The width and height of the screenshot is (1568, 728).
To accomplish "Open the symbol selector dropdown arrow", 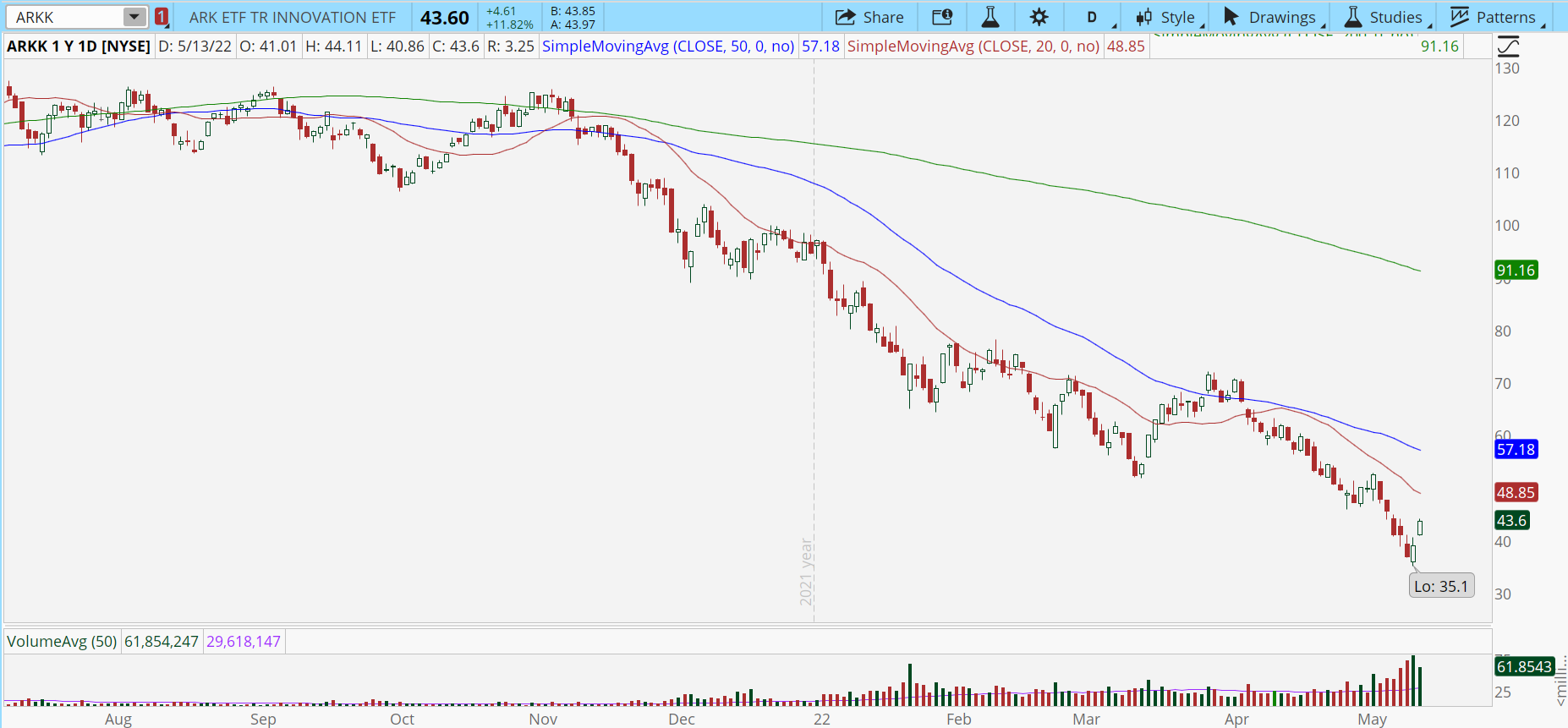I will [134, 17].
